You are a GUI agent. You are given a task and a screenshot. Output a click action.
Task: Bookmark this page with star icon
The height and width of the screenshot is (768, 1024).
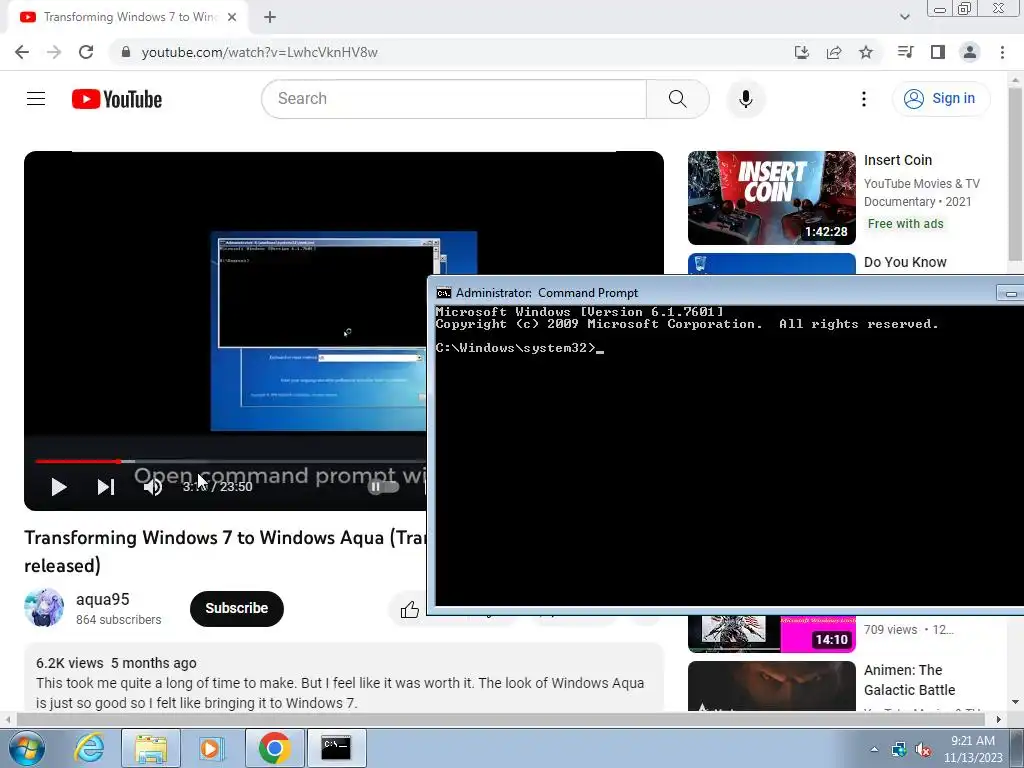point(866,52)
